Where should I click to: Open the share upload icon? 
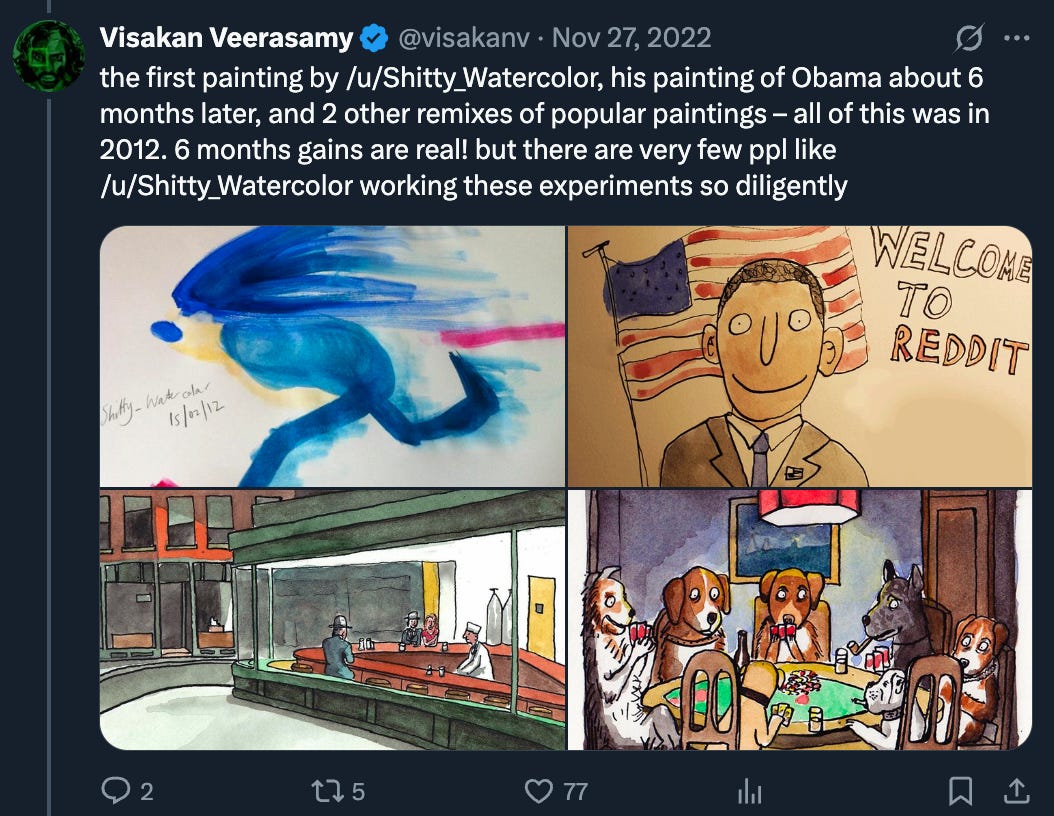1016,790
